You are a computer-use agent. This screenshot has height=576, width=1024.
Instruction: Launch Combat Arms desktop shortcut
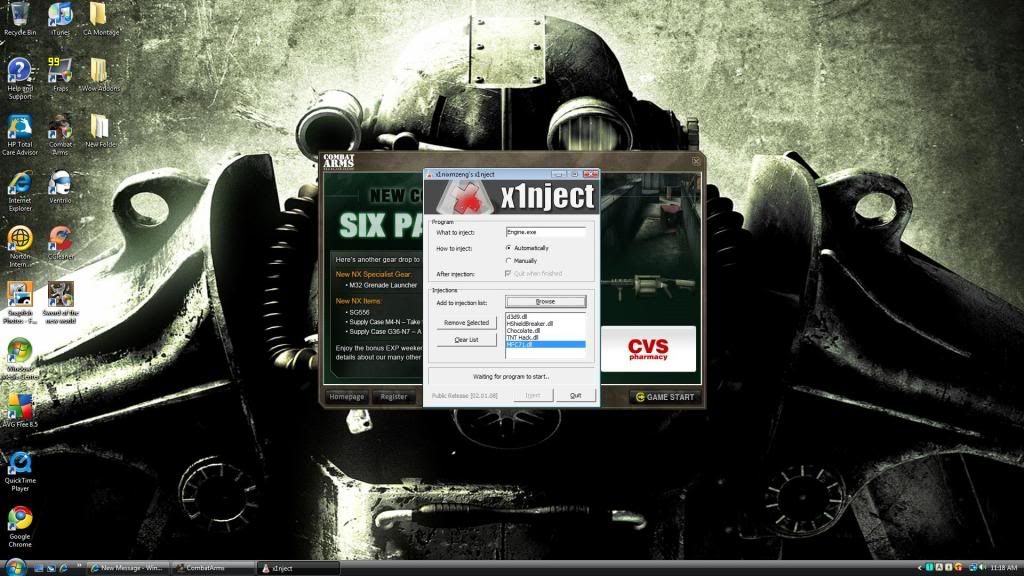[x=60, y=135]
